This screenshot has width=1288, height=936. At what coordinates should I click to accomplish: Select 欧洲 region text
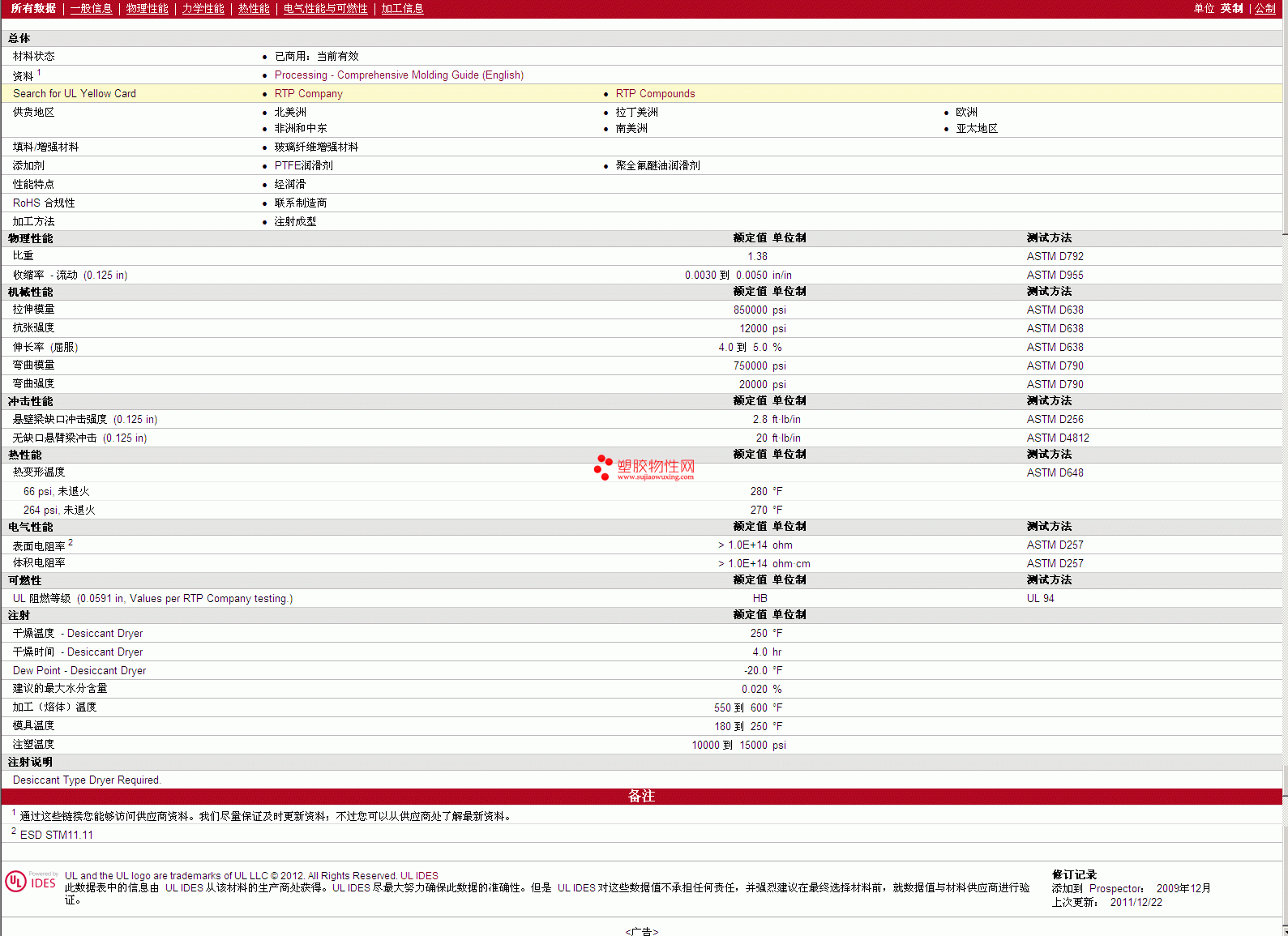(x=966, y=112)
